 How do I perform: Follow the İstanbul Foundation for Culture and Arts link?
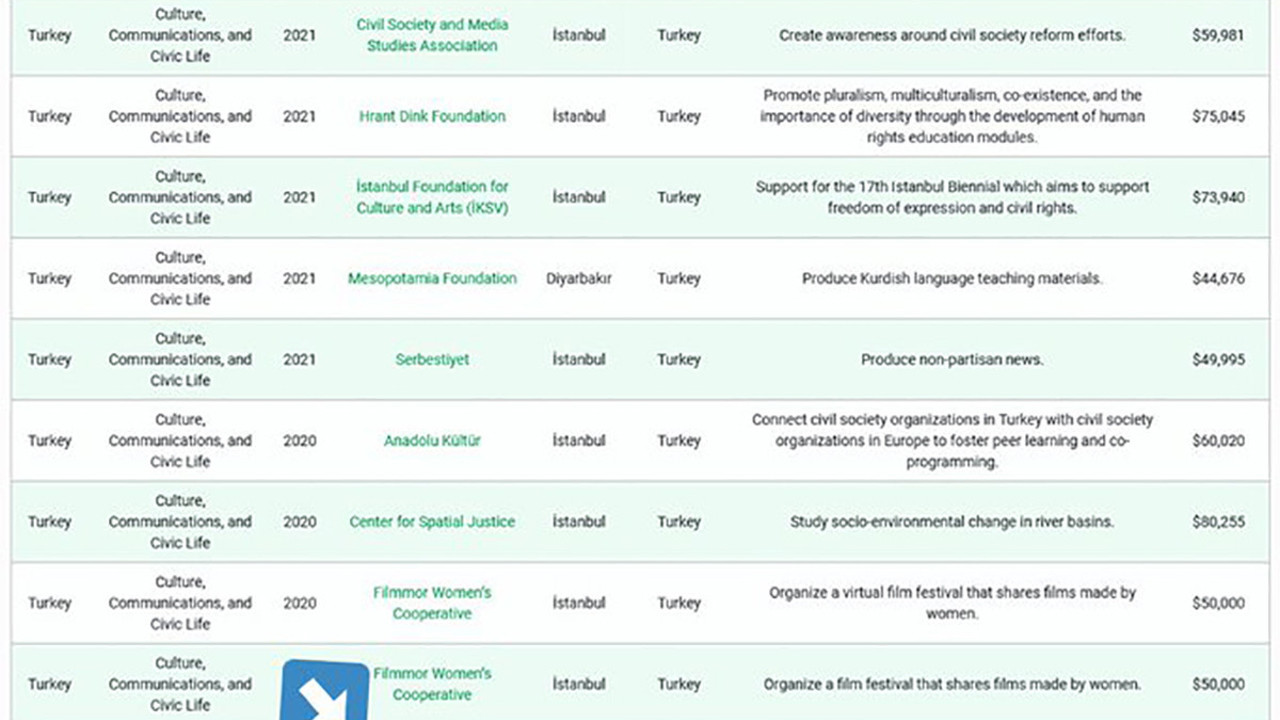pyautogui.click(x=432, y=197)
